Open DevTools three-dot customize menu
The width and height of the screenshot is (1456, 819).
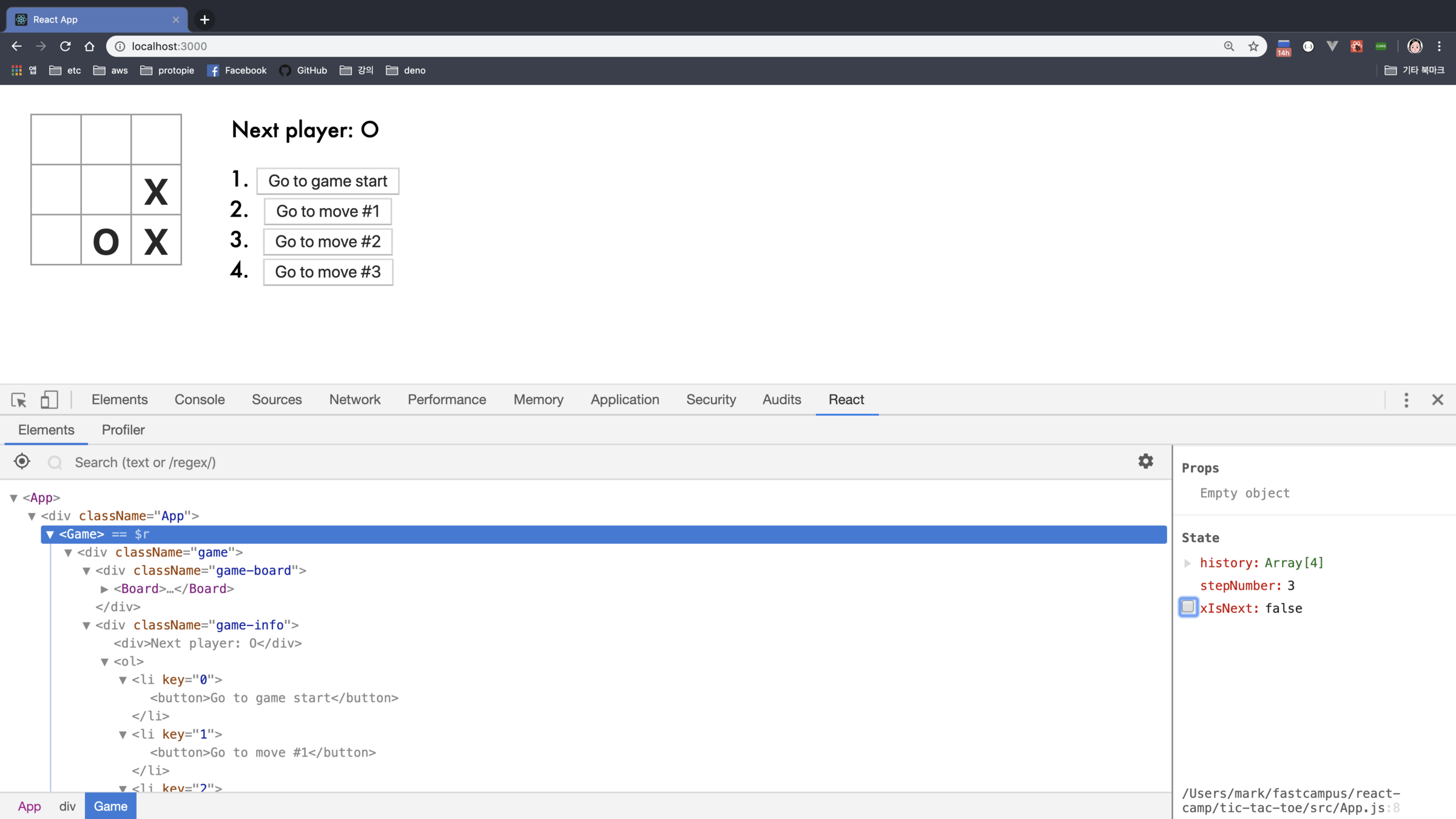coord(1406,400)
